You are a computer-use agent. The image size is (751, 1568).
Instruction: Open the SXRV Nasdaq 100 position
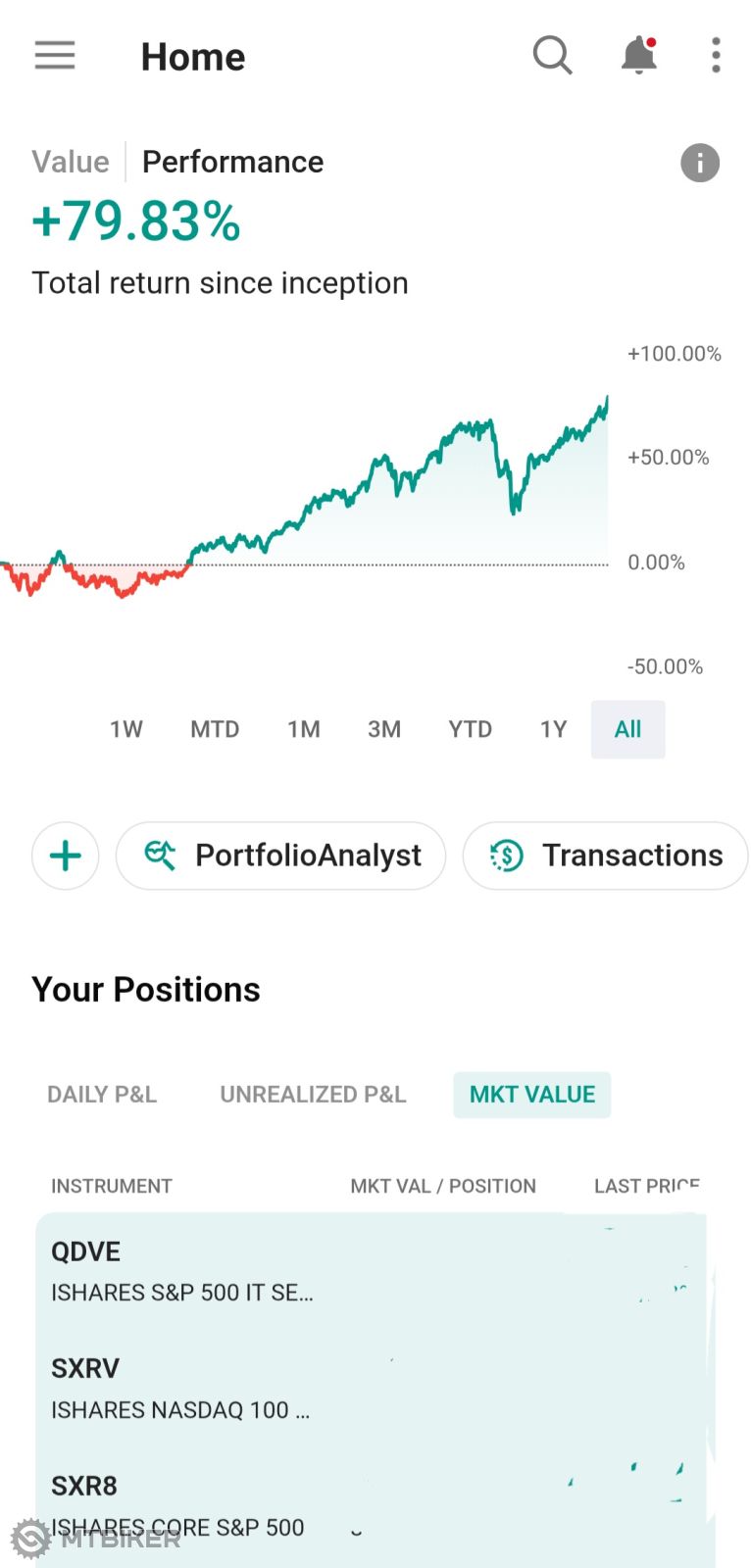point(294,1389)
